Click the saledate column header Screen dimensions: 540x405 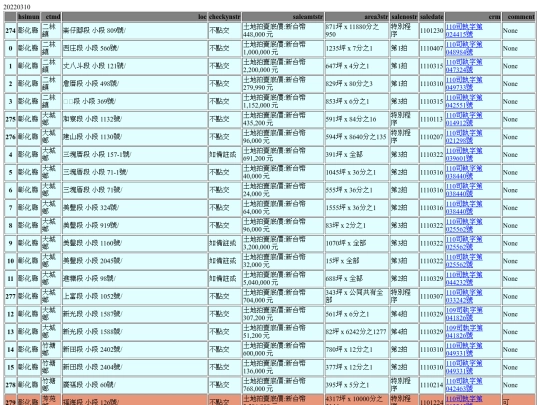432,17
